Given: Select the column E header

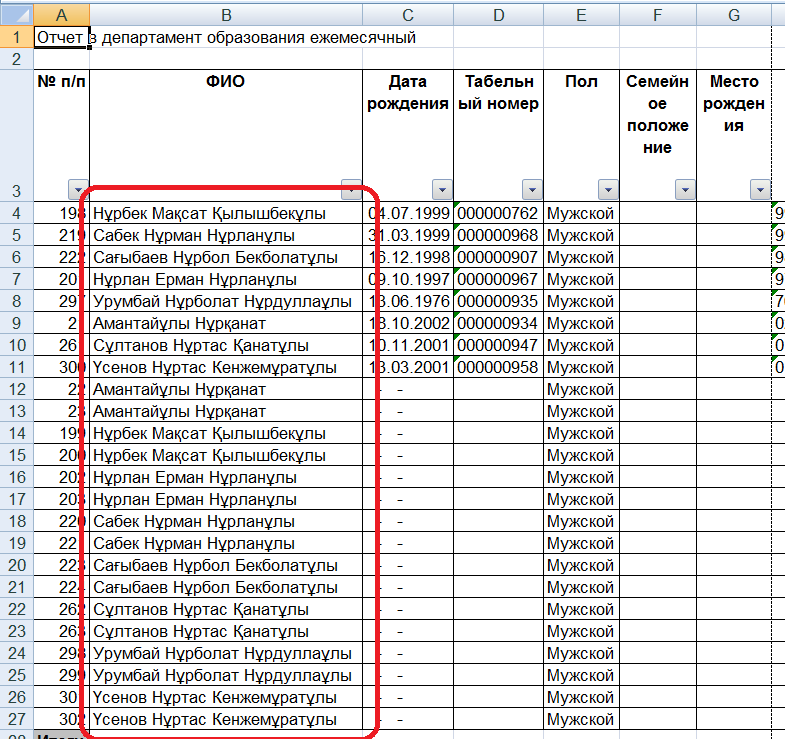Looking at the screenshot, I should (581, 14).
